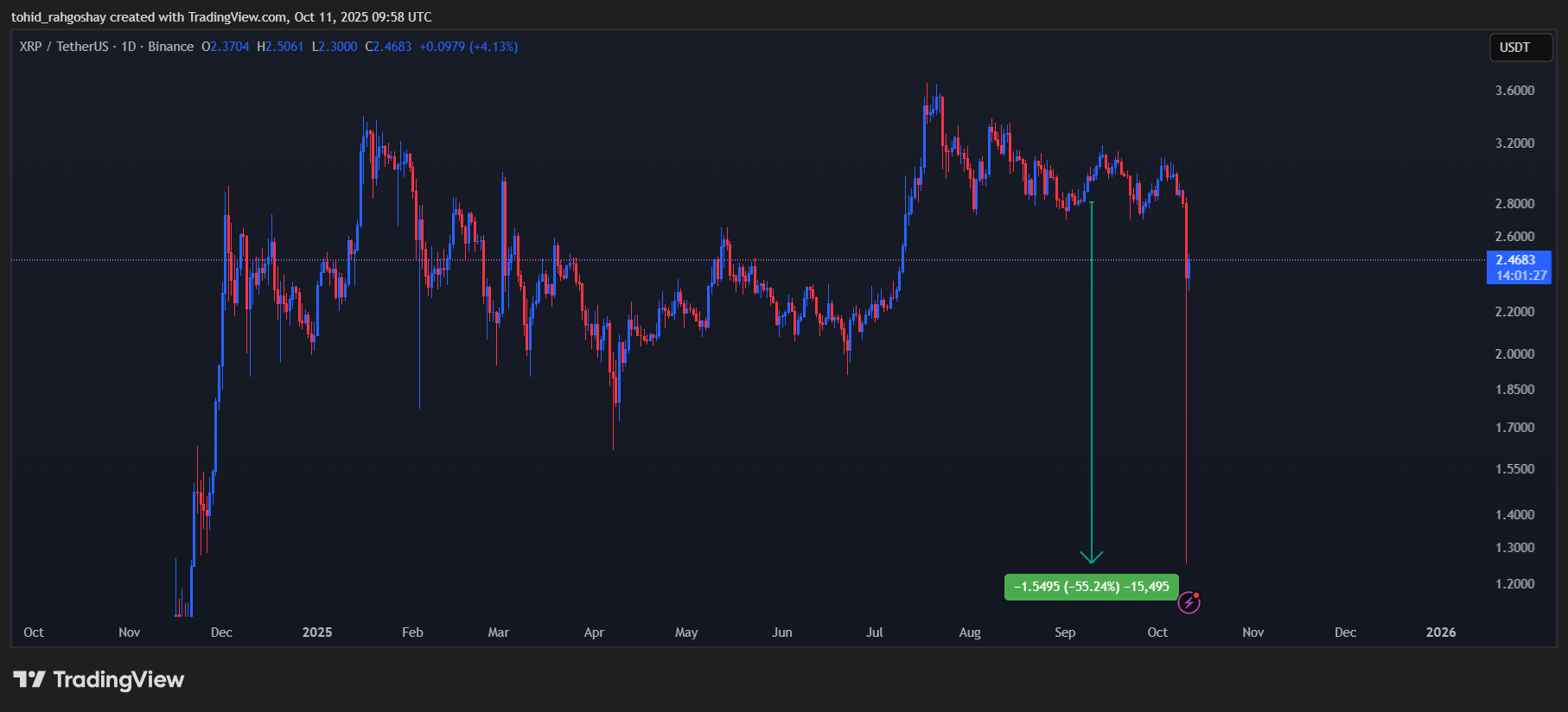This screenshot has width=1568, height=712.
Task: Click the Jul label on the time axis
Action: [874, 633]
